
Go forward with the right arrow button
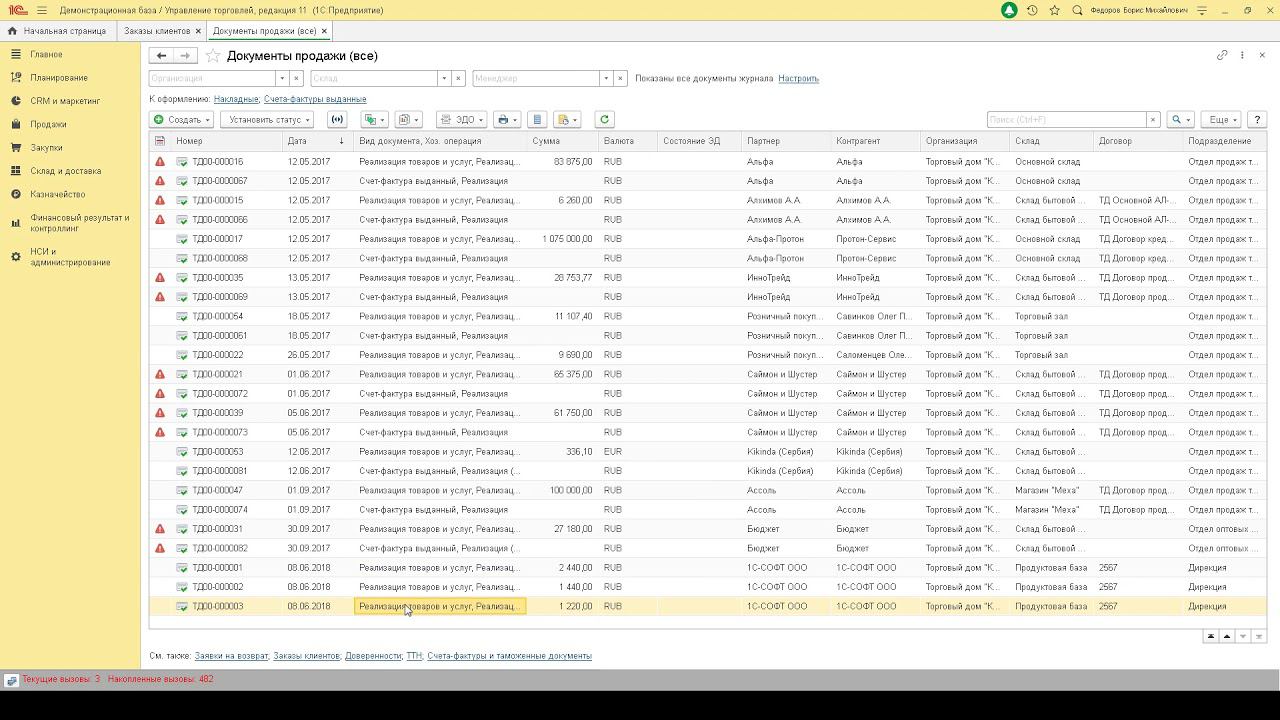coord(185,56)
